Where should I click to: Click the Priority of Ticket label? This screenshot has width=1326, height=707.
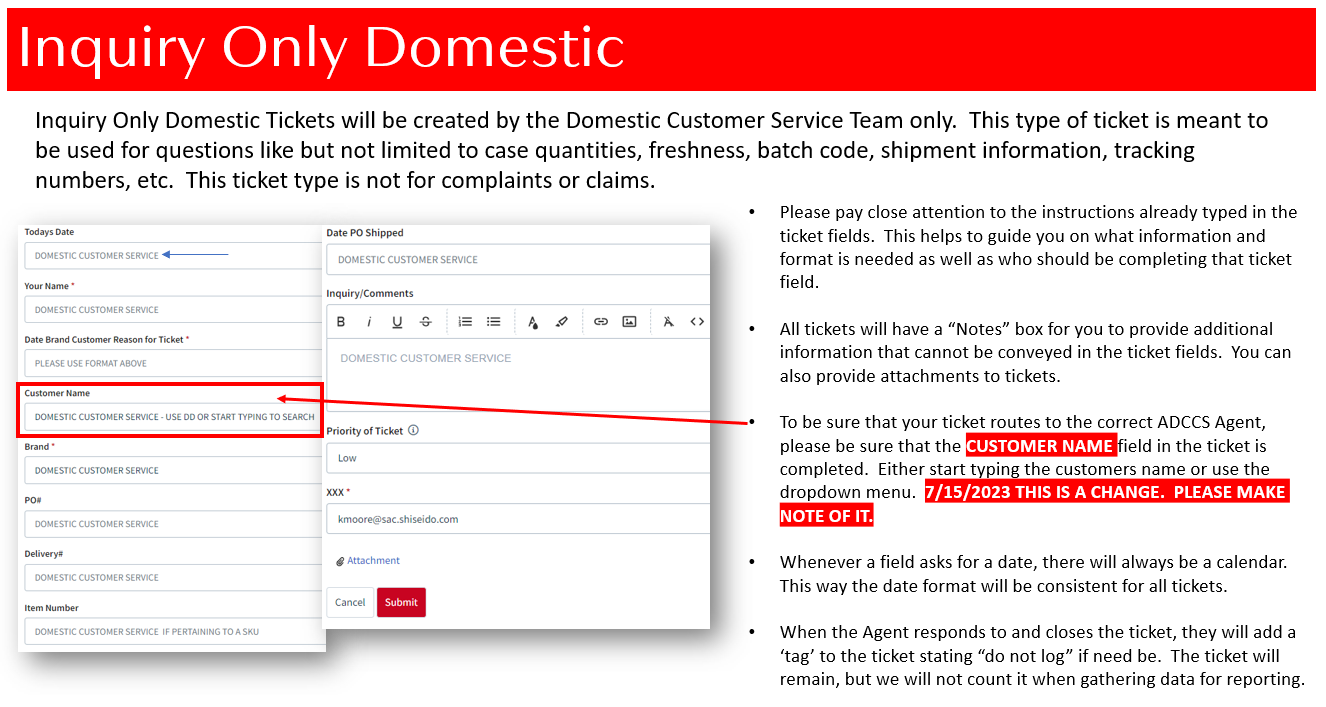click(365, 431)
